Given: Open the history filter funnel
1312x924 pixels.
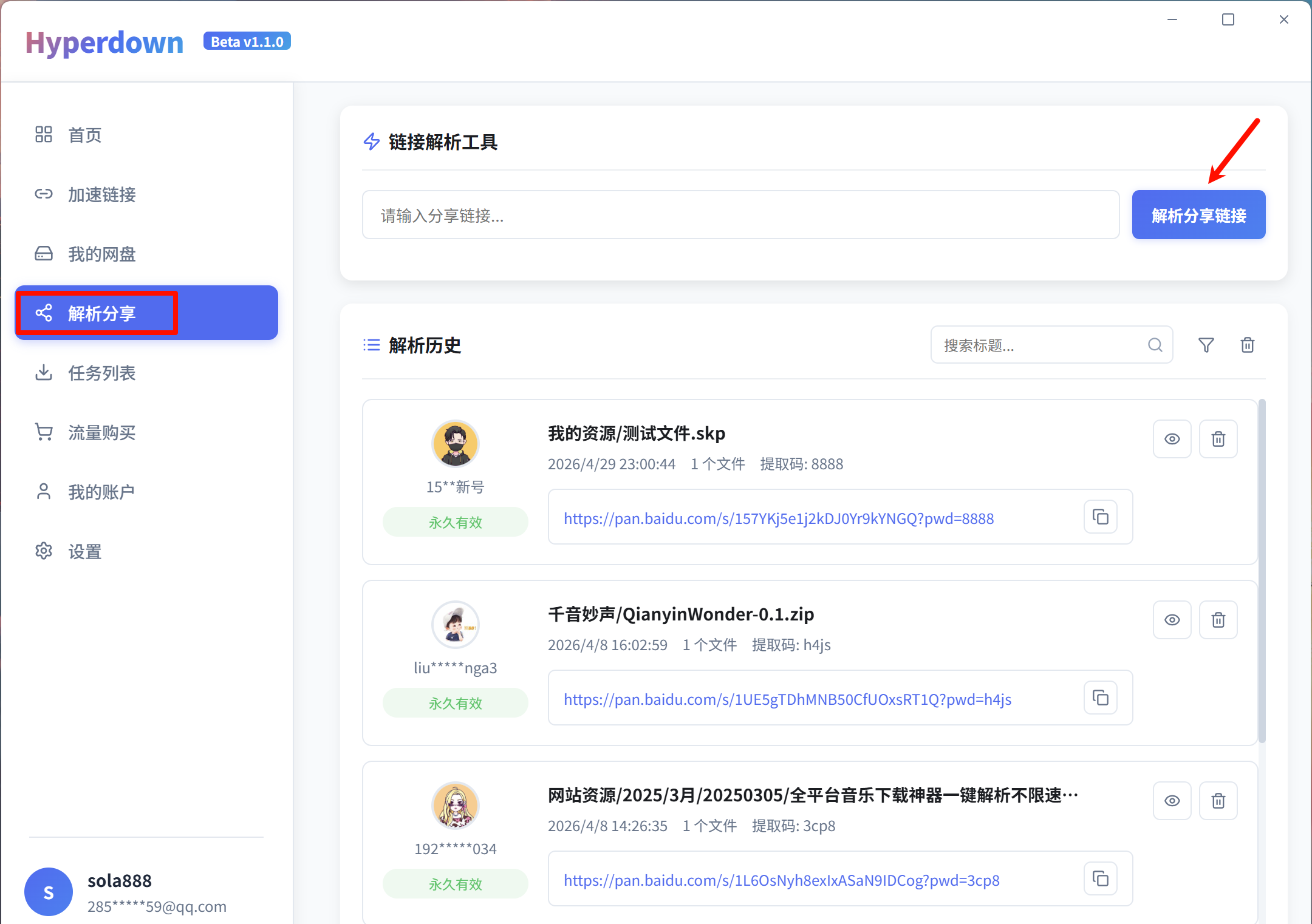Looking at the screenshot, I should [x=1206, y=345].
